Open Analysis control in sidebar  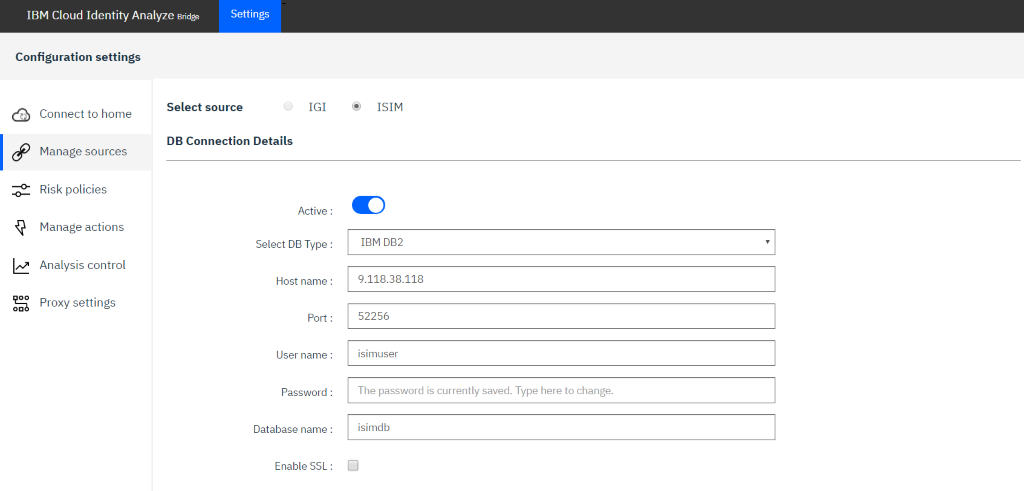tap(76, 265)
